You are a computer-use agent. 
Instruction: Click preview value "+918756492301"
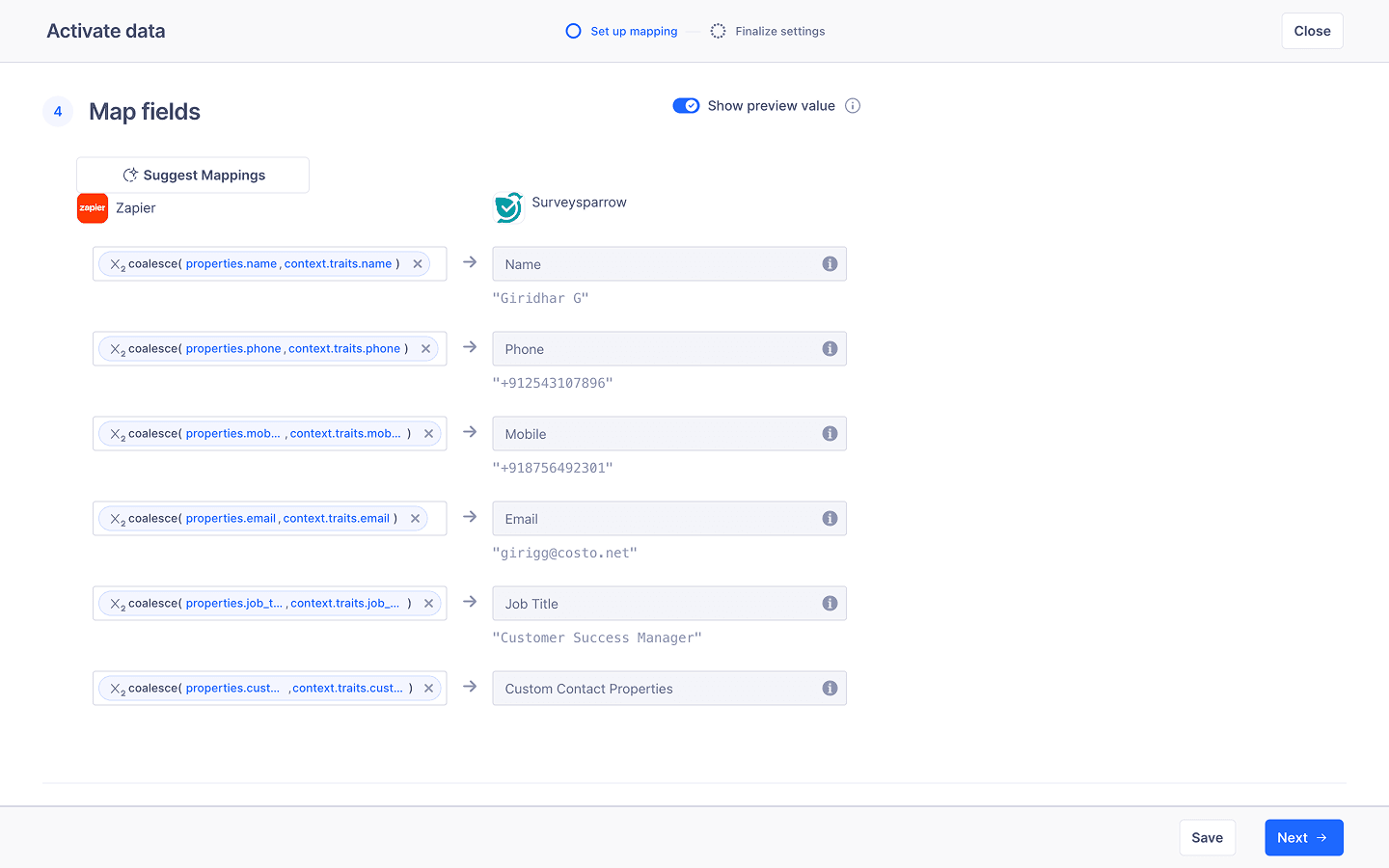pyautogui.click(x=553, y=469)
